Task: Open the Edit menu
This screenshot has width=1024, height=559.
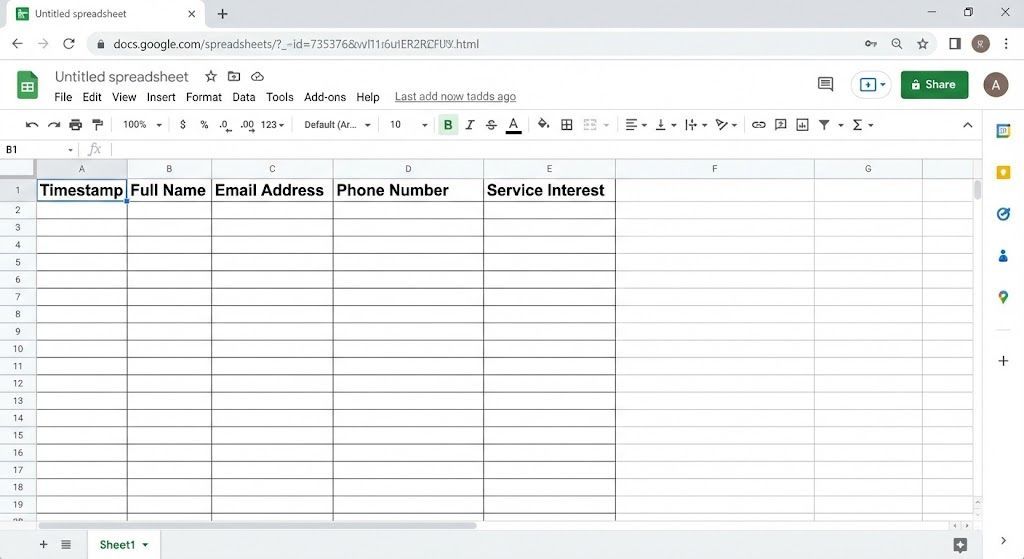Action: [x=91, y=97]
